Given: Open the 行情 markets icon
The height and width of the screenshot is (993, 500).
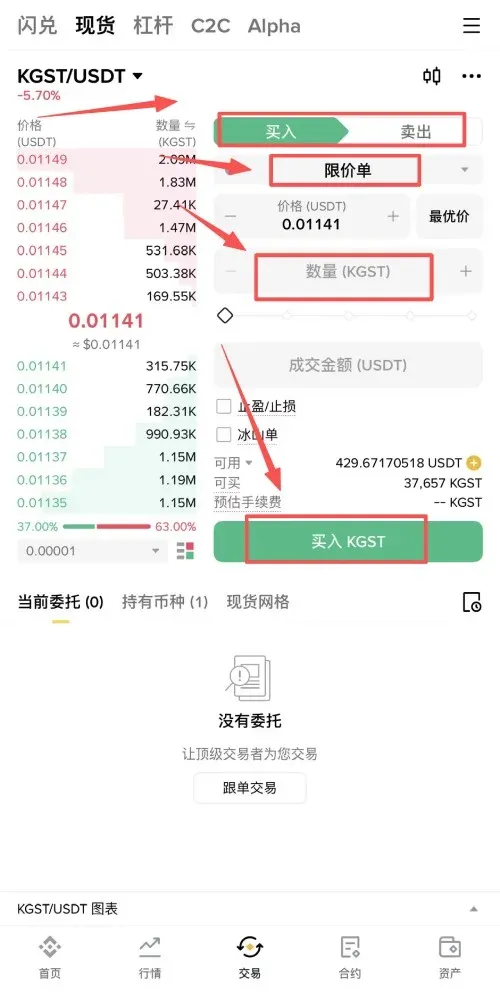Looking at the screenshot, I should click(x=150, y=957).
